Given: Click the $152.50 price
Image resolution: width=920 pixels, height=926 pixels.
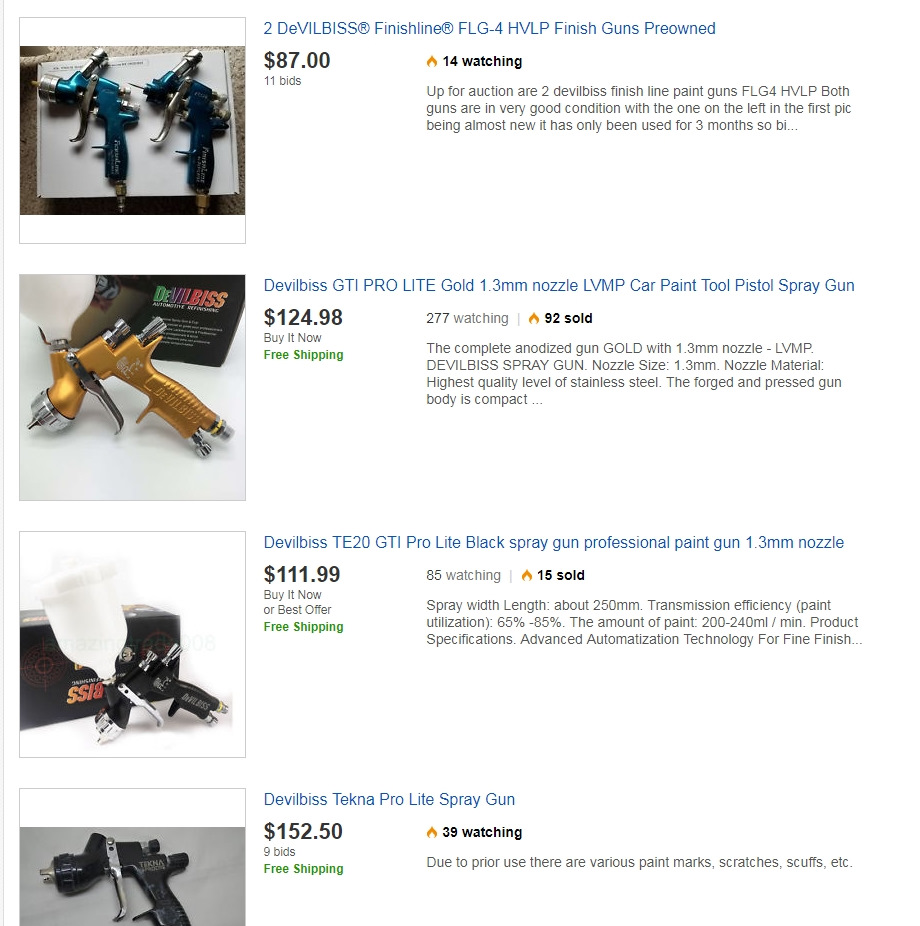Looking at the screenshot, I should (x=303, y=831).
